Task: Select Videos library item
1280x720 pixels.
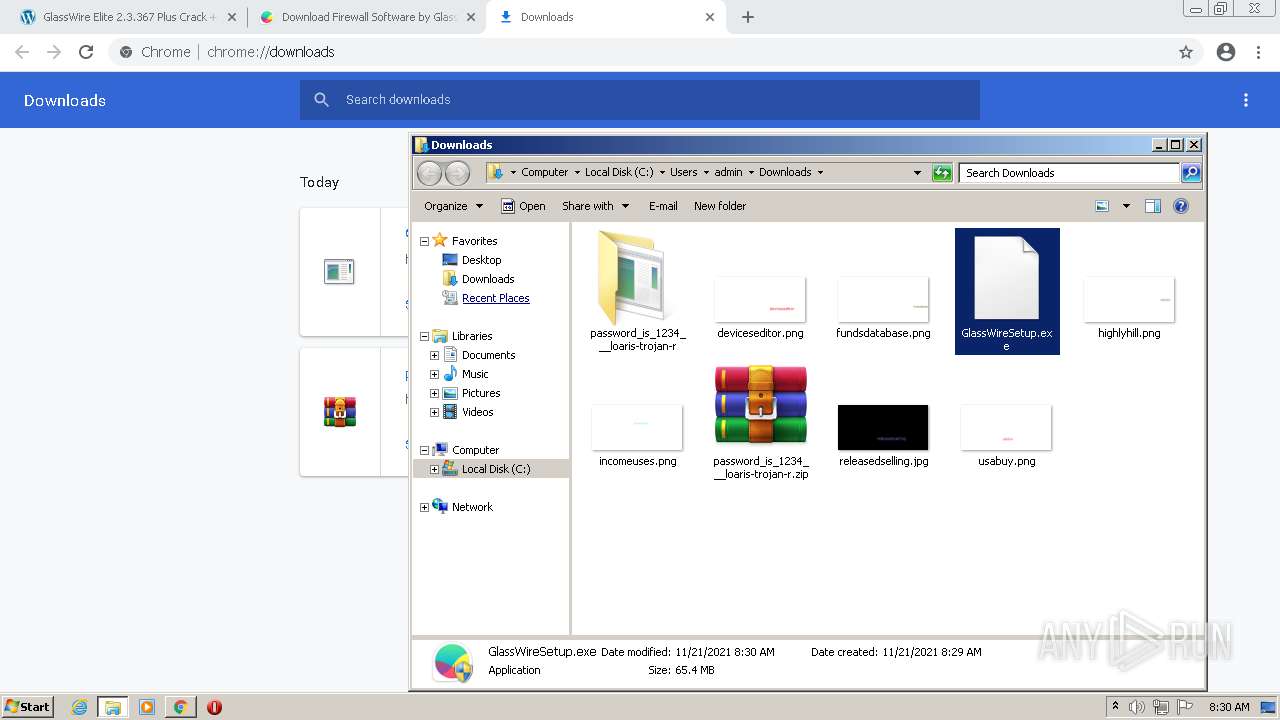Action: [x=477, y=412]
